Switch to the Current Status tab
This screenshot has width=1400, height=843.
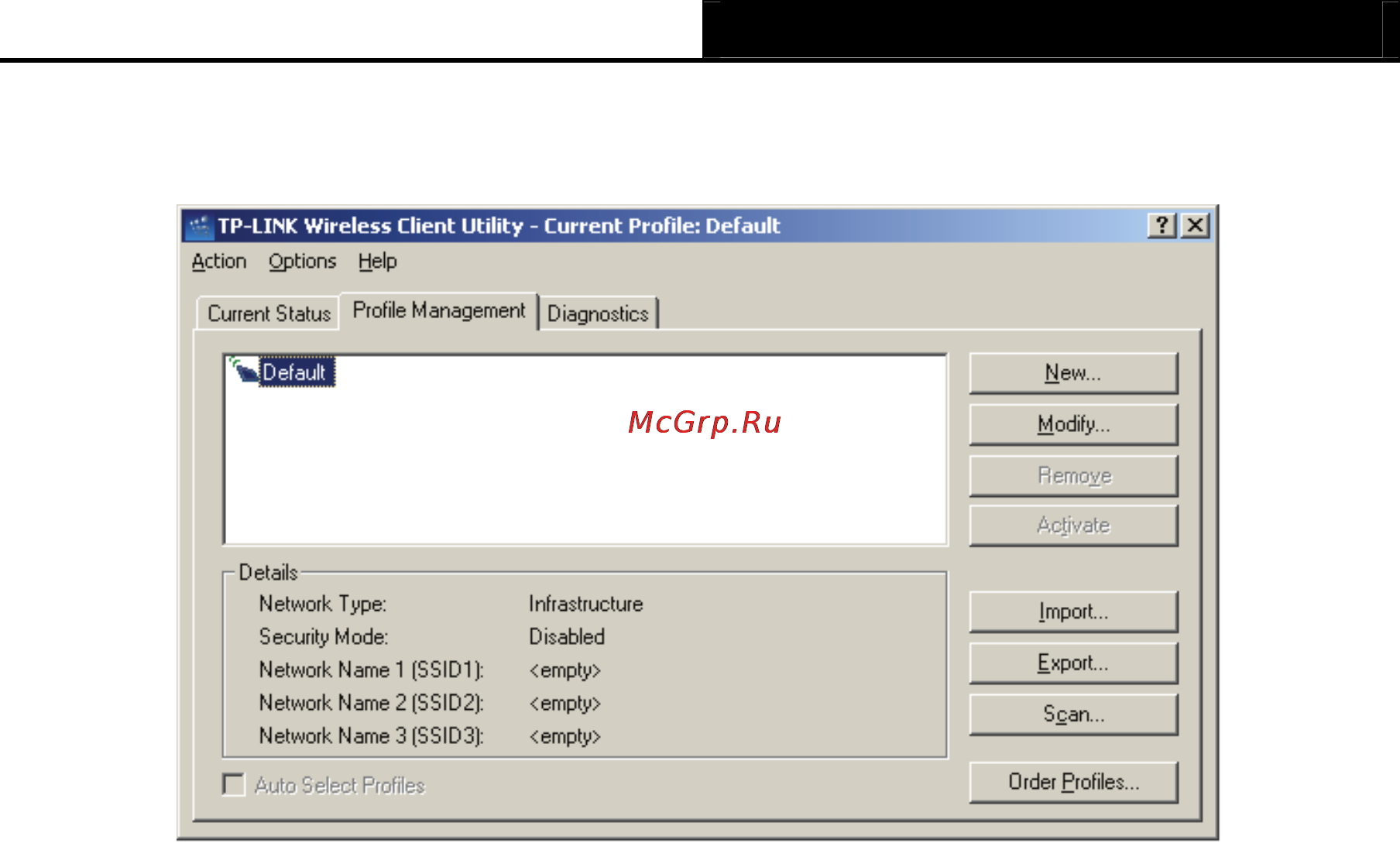click(x=269, y=314)
